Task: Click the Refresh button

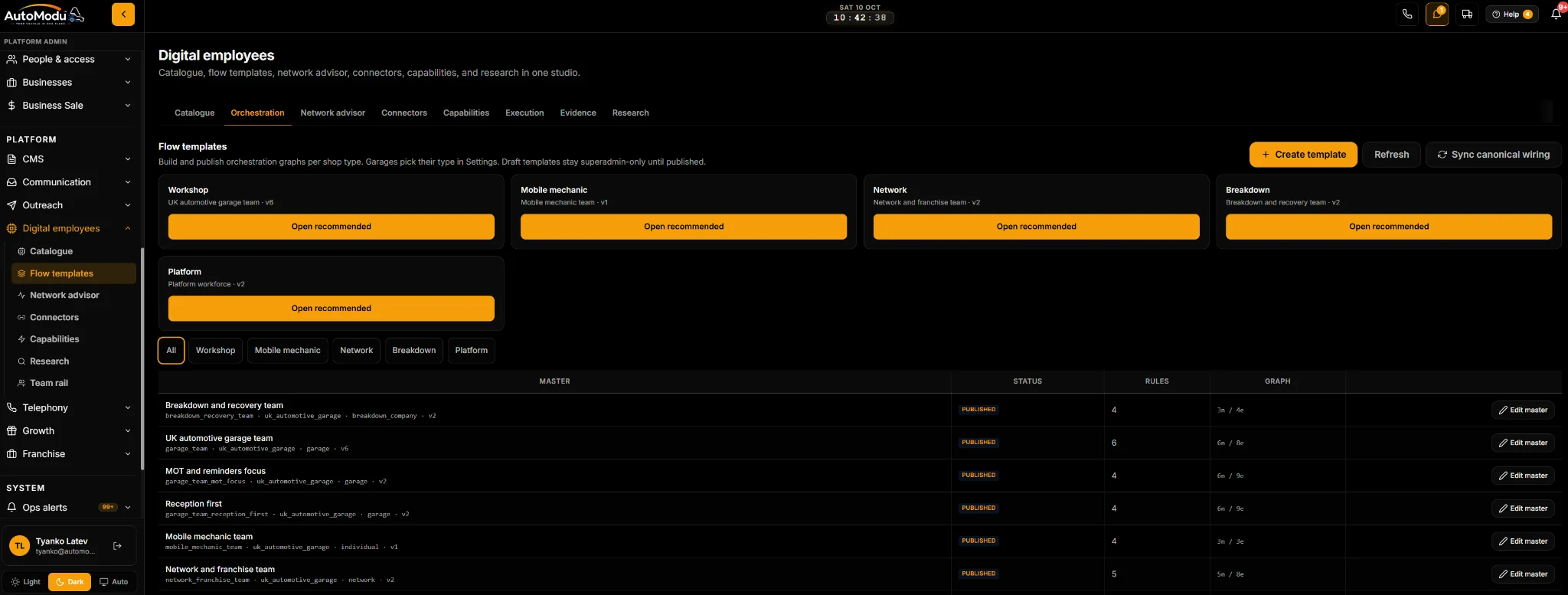Action: [x=1391, y=155]
